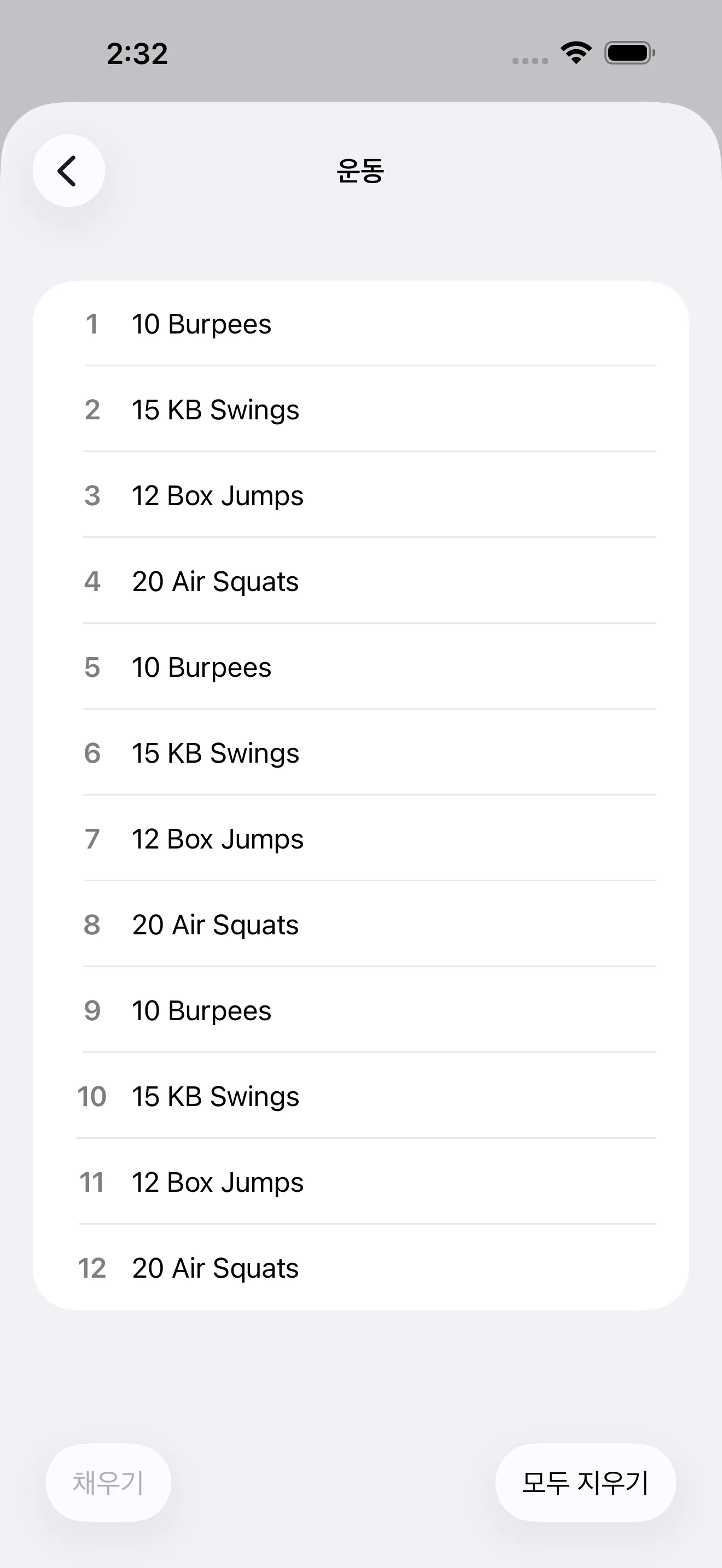Select row 3, 12 Box Jumps
The width and height of the screenshot is (722, 1568).
[x=360, y=495]
